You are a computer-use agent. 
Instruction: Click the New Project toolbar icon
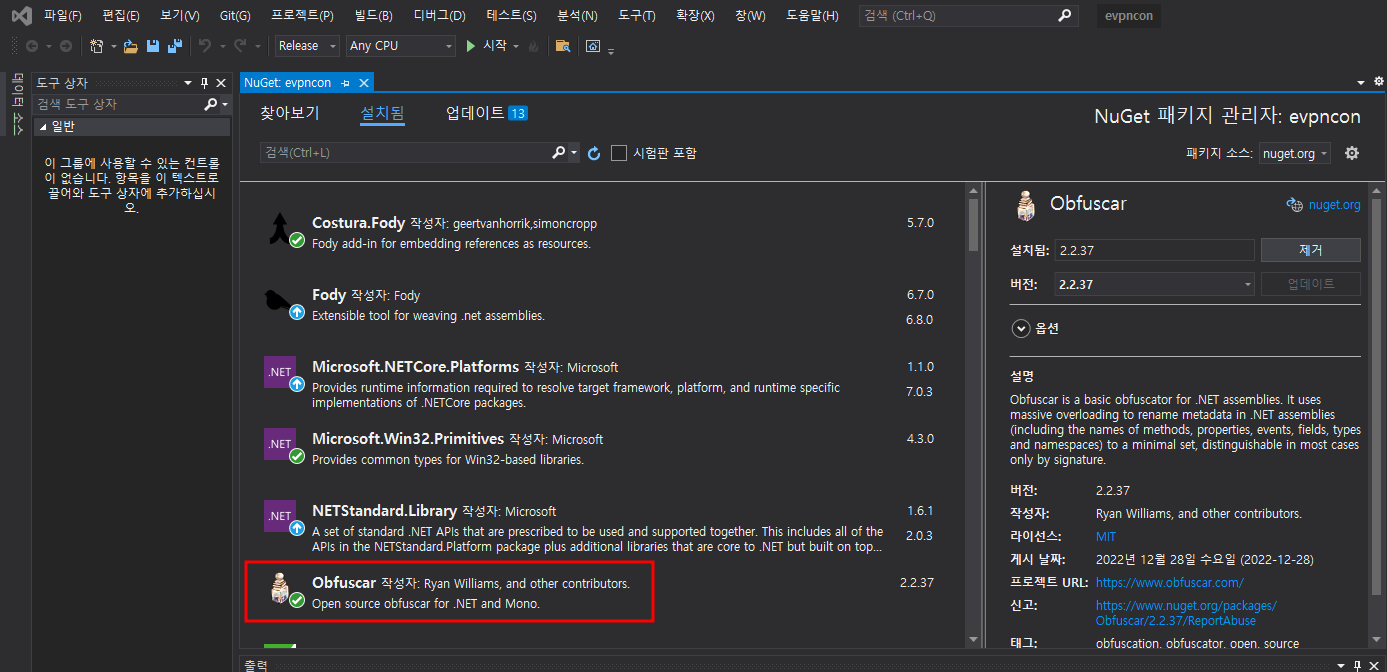(x=96, y=46)
